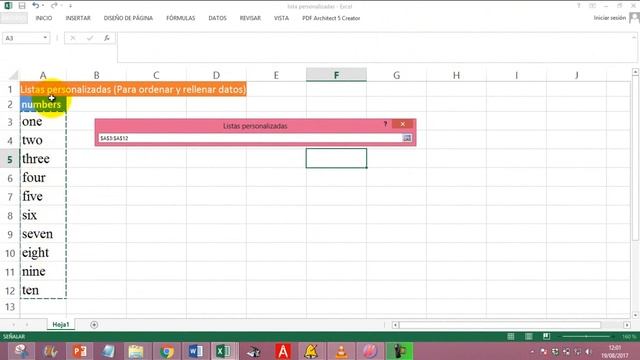Viewport: 640px width, 360px height.
Task: Switch to the Hoja1 sheet tab
Action: click(x=61, y=324)
